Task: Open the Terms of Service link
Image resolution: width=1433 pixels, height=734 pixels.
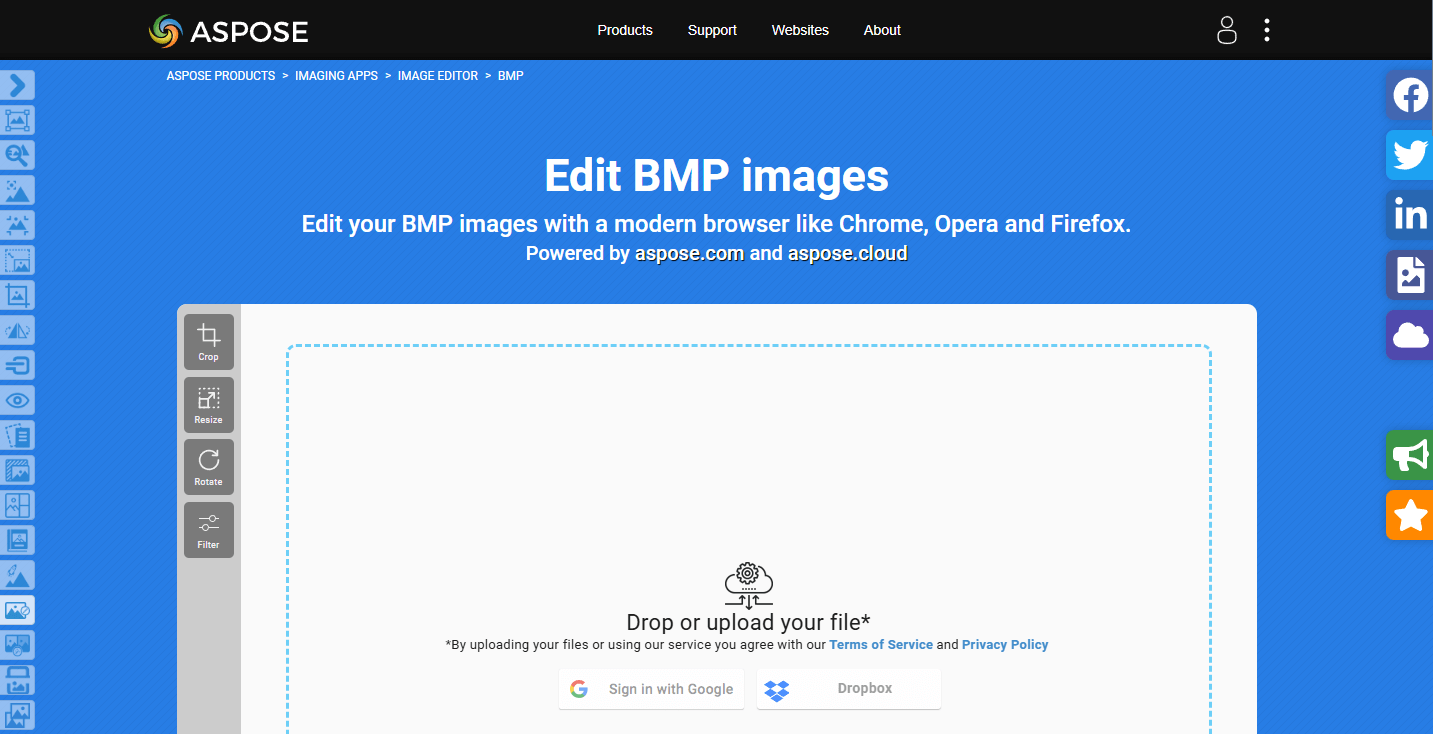Action: 881,644
